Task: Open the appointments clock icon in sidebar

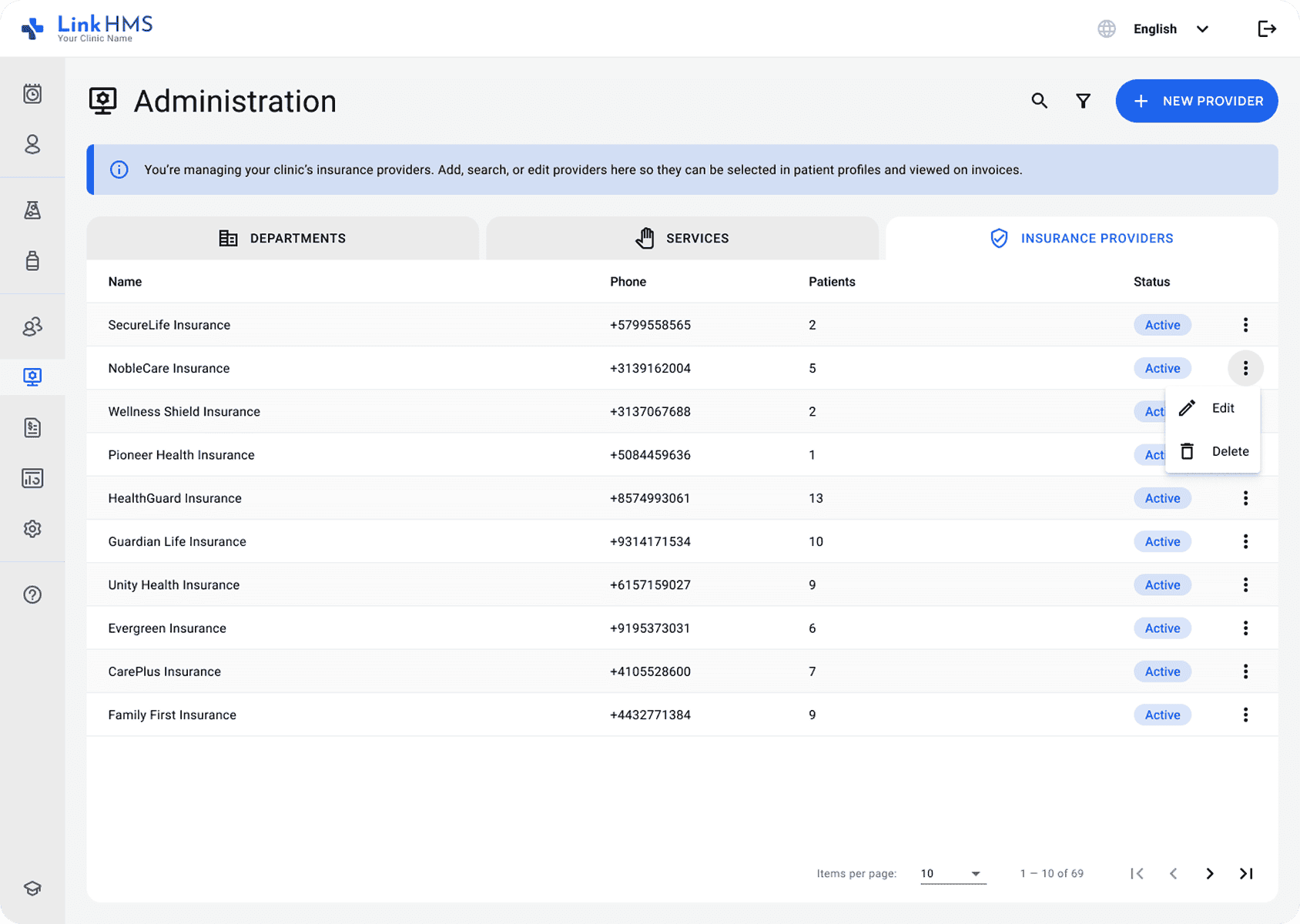Action: 32,94
